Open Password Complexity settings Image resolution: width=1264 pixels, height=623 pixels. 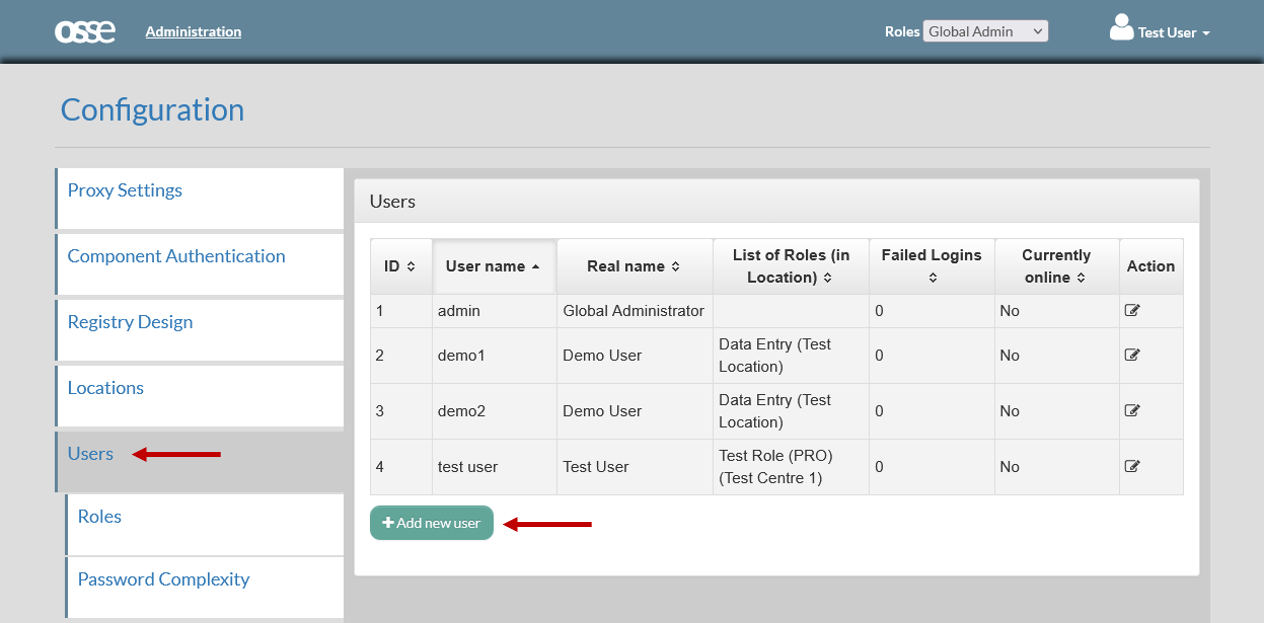point(205,587)
